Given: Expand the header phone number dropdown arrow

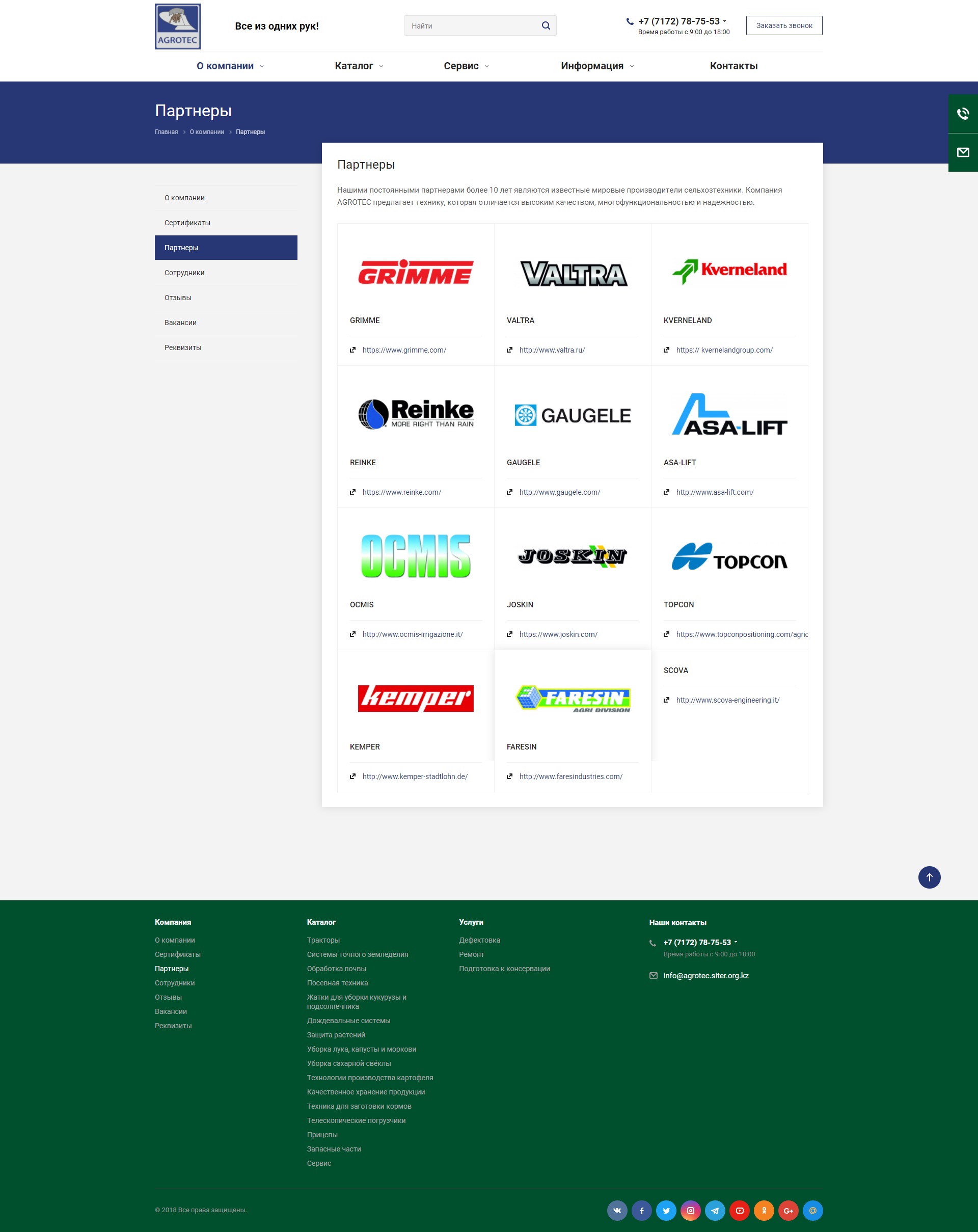Looking at the screenshot, I should pos(725,21).
